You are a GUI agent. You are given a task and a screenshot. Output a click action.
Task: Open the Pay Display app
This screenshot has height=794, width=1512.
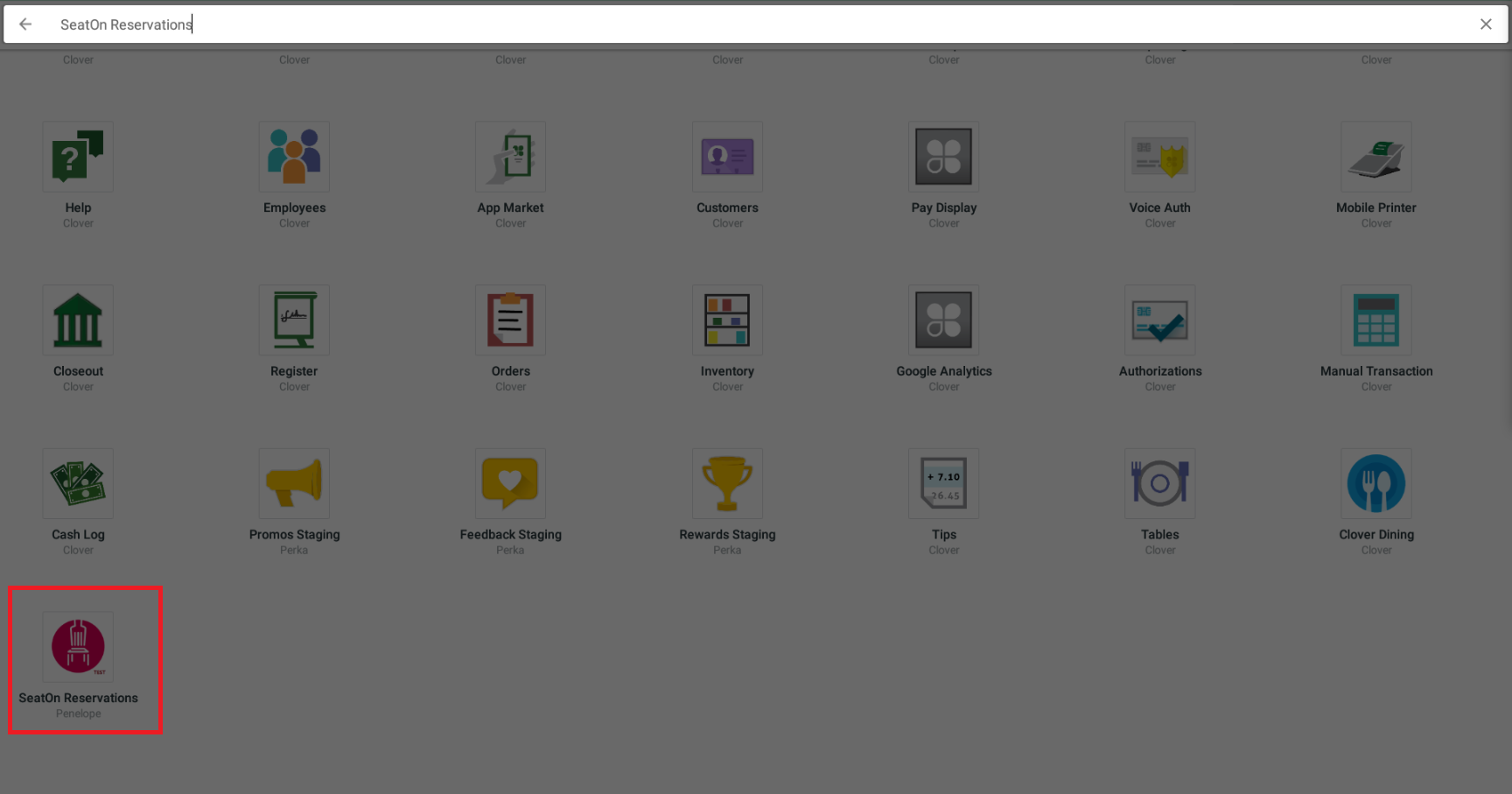click(943, 157)
